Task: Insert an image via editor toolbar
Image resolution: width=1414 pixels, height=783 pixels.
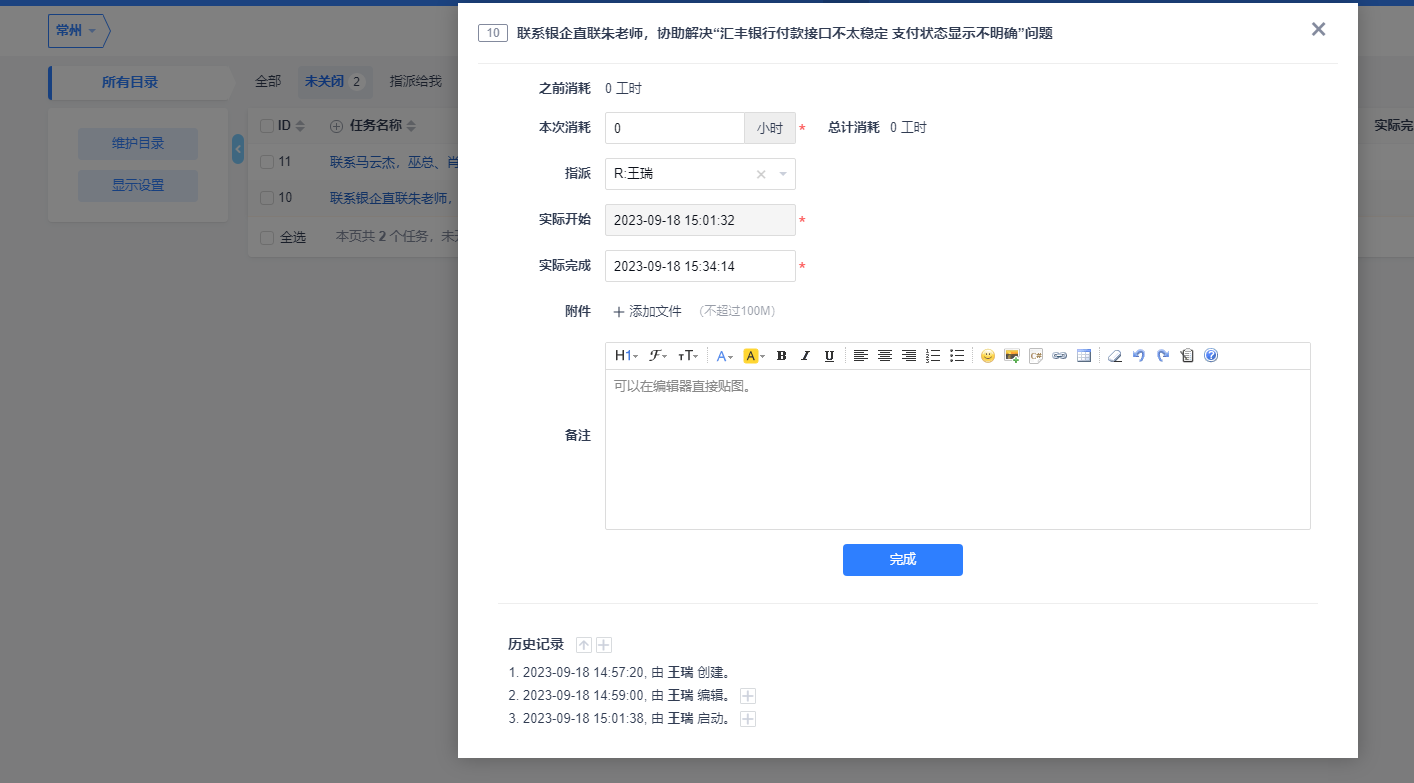Action: click(x=1011, y=356)
